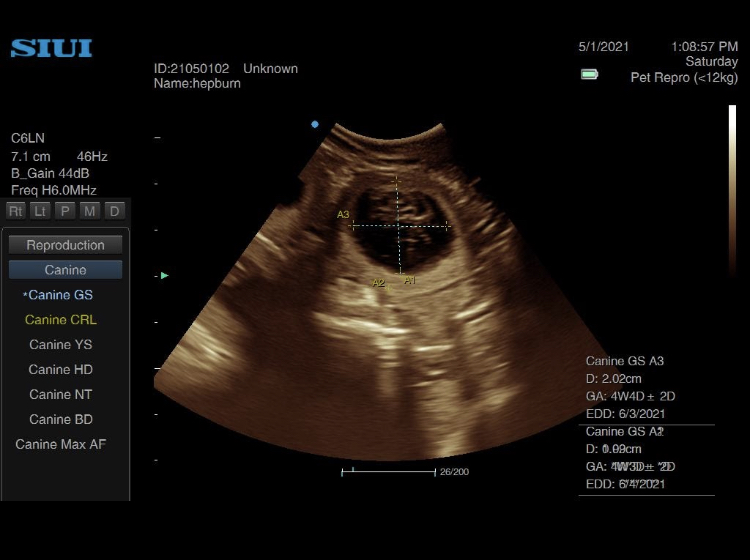Select Canine Max AF measurement

[x=61, y=444]
